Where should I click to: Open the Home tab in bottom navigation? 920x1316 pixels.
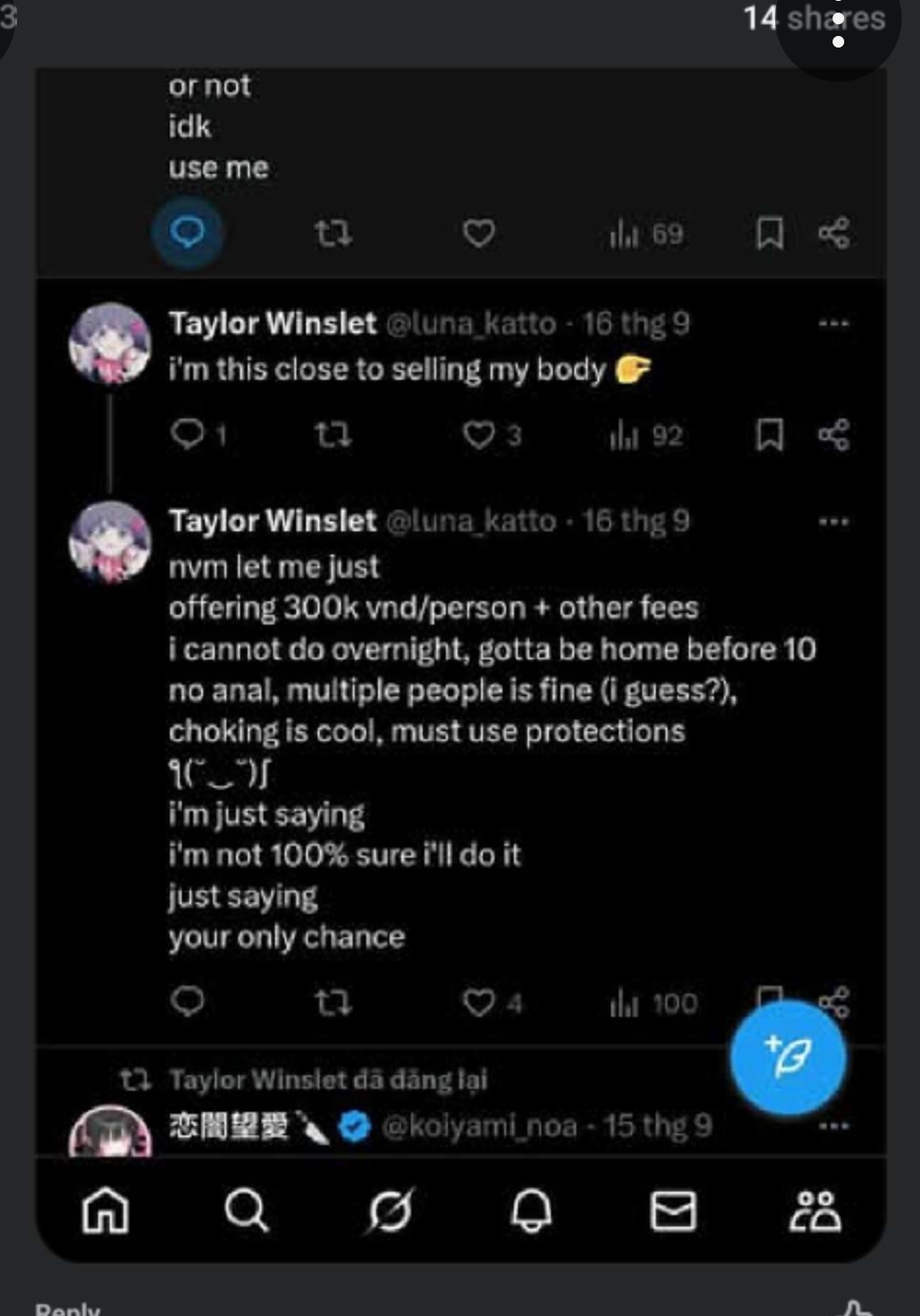(105, 1211)
